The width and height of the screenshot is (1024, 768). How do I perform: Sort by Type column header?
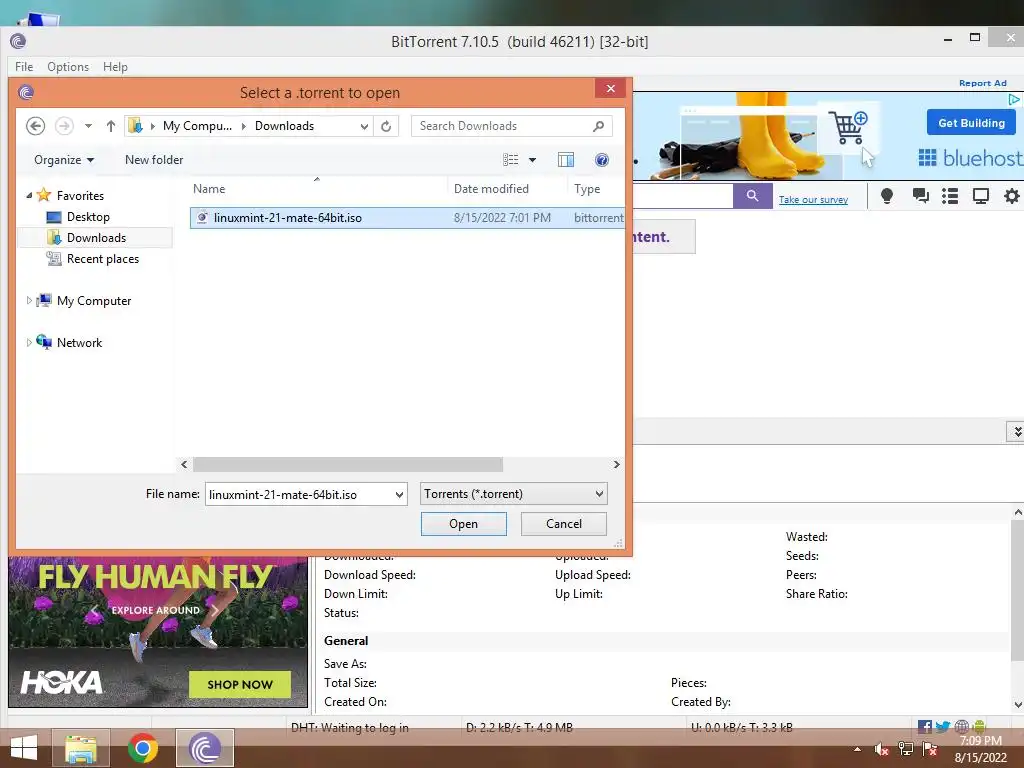[x=587, y=189]
